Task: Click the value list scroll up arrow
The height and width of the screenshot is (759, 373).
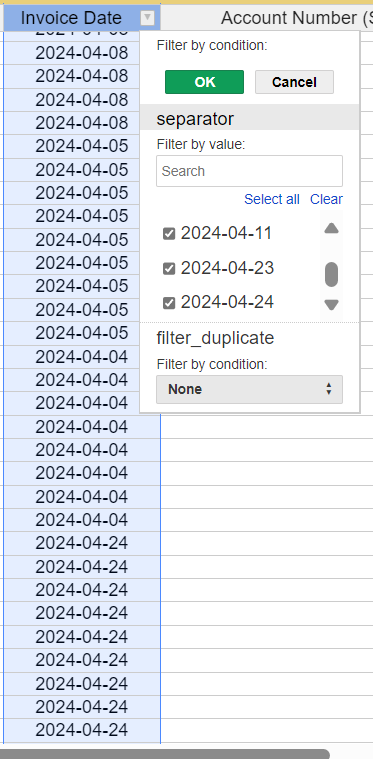Action: point(331,228)
